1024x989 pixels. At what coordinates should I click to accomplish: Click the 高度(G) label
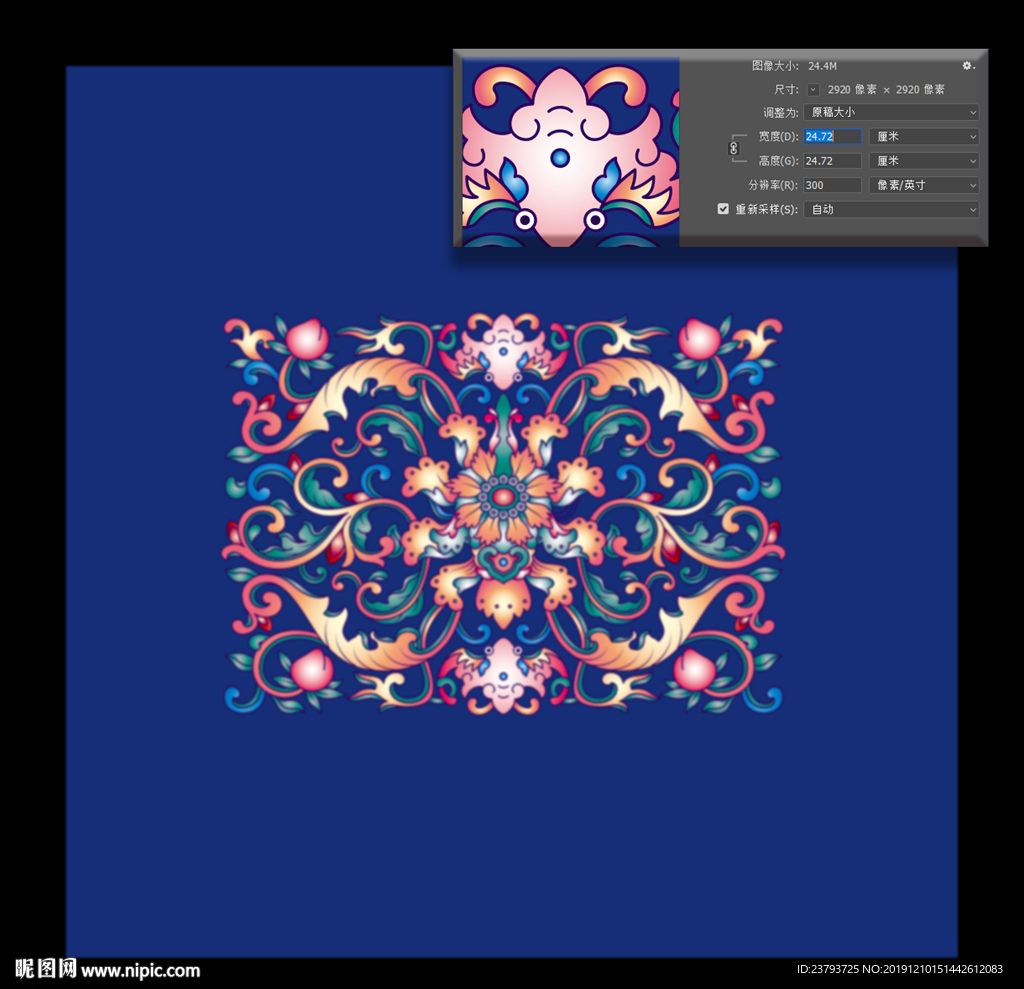(778, 161)
